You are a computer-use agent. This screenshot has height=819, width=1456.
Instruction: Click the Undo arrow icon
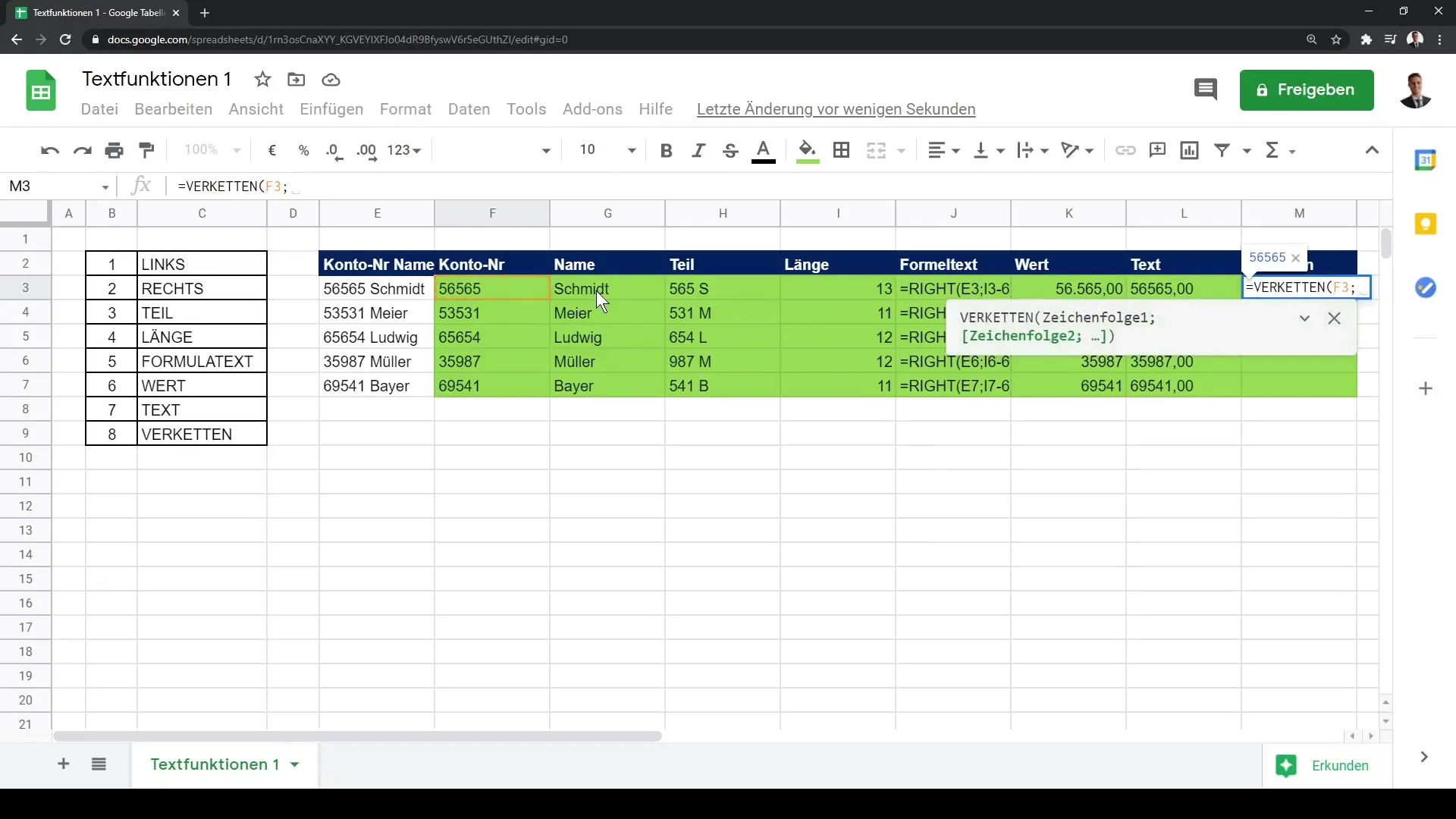tap(50, 150)
